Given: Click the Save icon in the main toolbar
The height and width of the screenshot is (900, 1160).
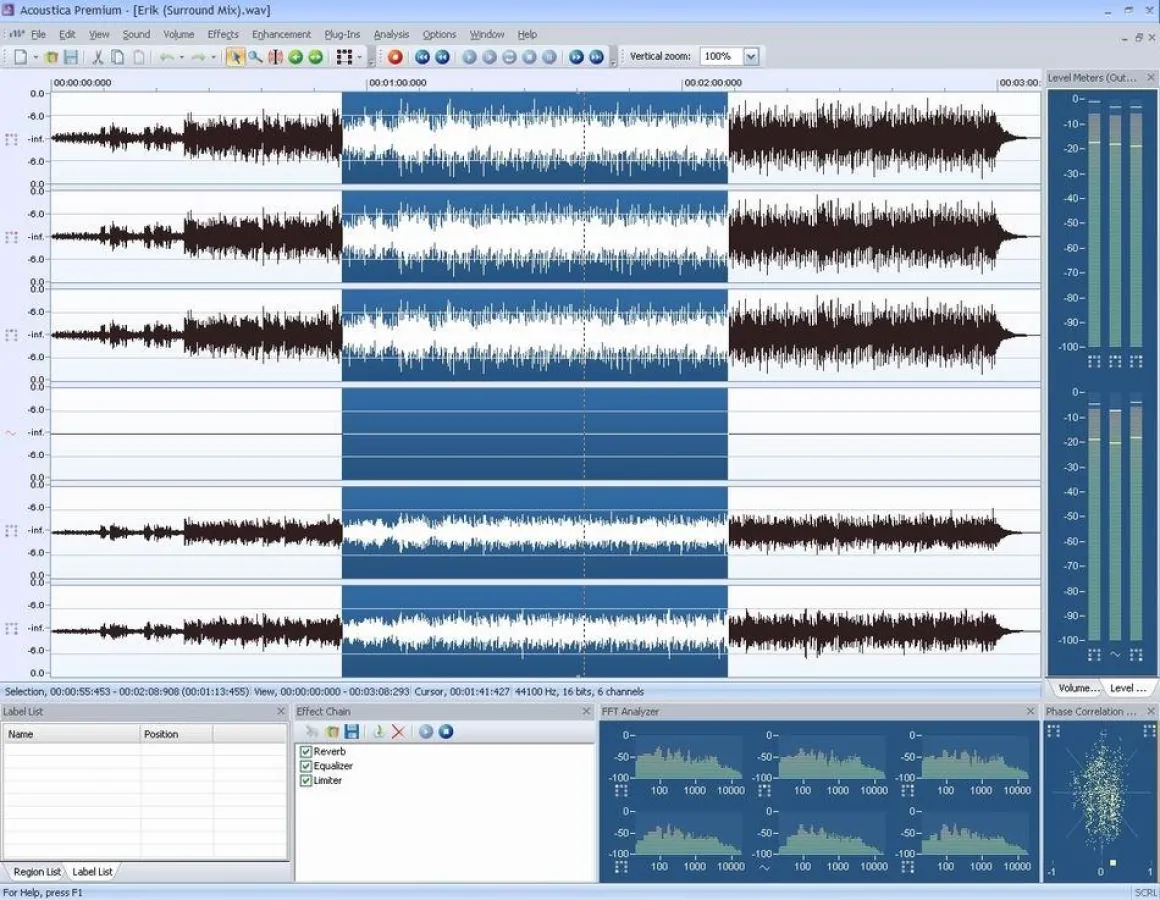Looking at the screenshot, I should 70,57.
